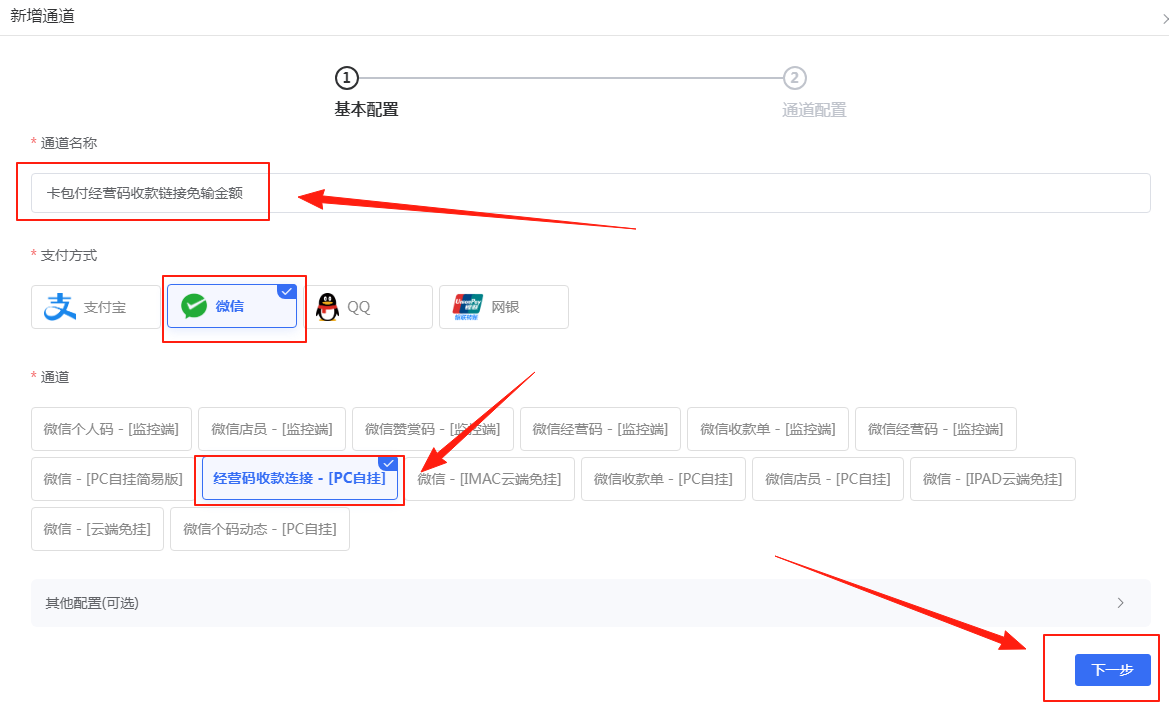Choose channel 微信店员 - [PC自挂]
Screen dimensions: 1169x709
click(828, 479)
